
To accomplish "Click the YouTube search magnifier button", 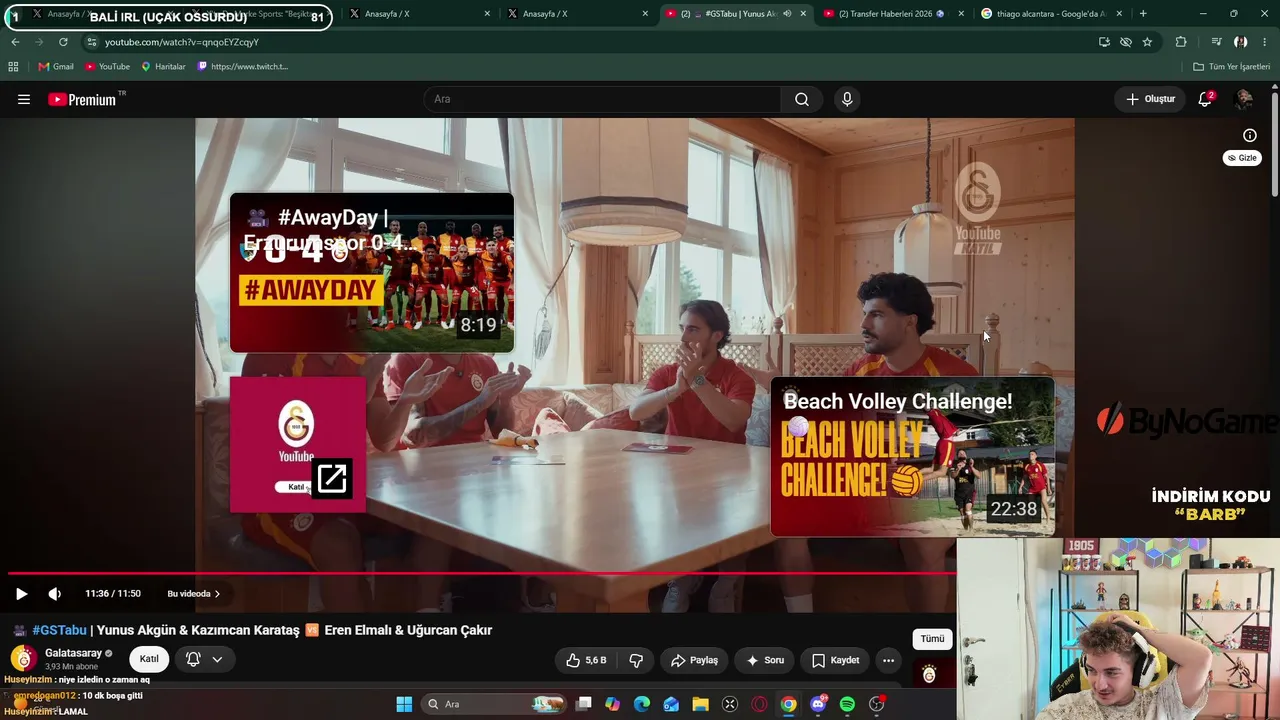I will (802, 99).
